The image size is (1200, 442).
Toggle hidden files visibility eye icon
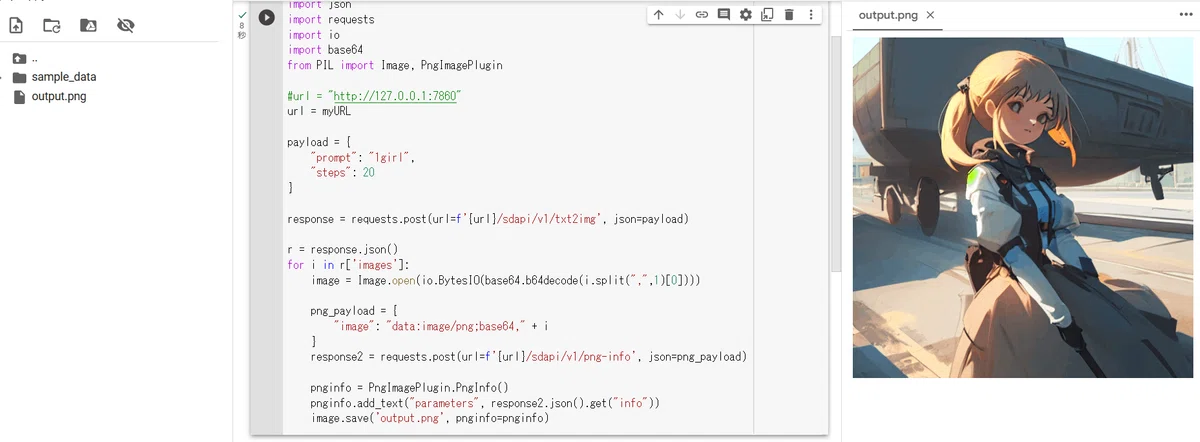(x=125, y=25)
